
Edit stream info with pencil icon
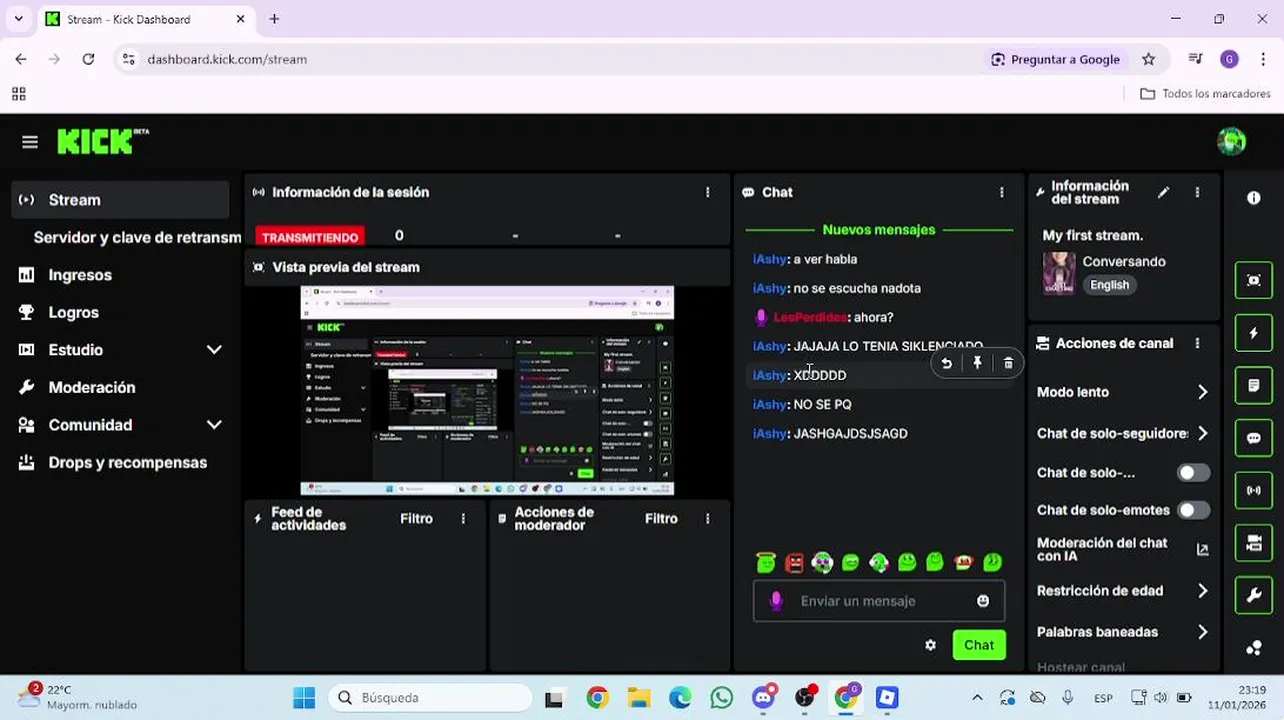point(1163,192)
